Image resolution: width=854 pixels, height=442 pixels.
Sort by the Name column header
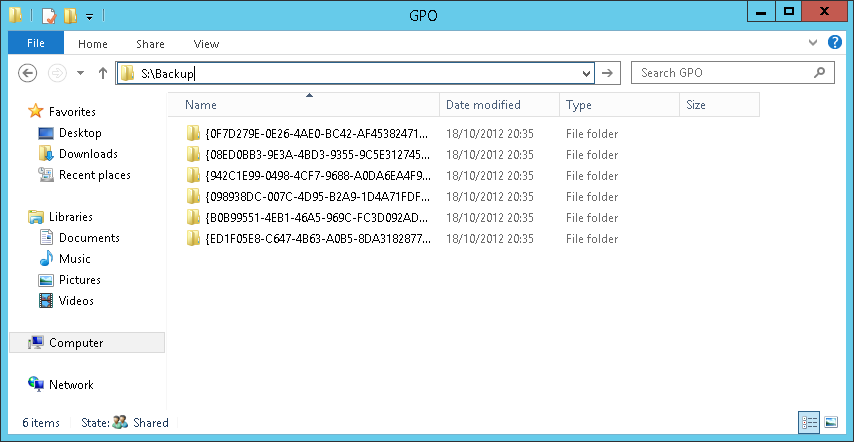click(x=201, y=105)
